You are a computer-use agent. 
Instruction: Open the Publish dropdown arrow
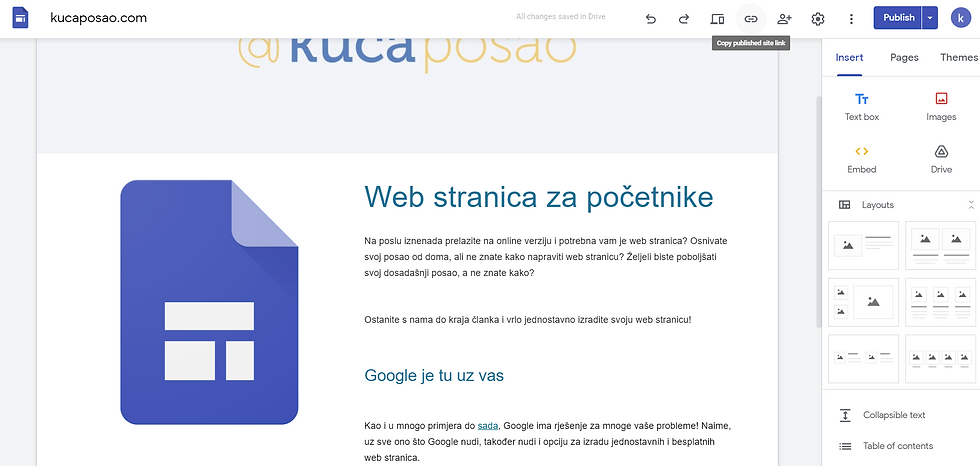(930, 17)
